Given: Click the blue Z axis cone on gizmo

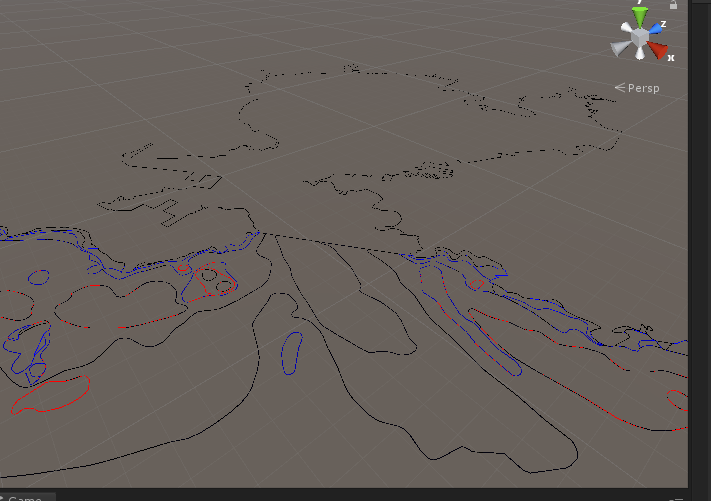Looking at the screenshot, I should (654, 29).
